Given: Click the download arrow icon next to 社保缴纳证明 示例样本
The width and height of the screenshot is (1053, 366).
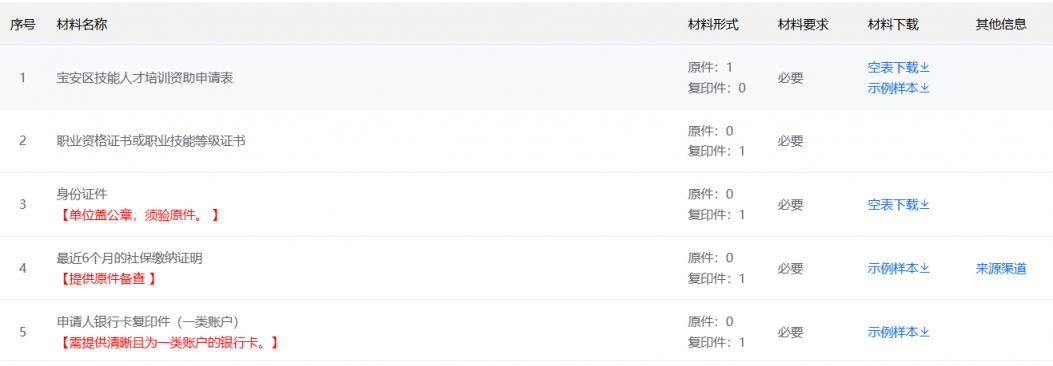Looking at the screenshot, I should coord(925,269).
